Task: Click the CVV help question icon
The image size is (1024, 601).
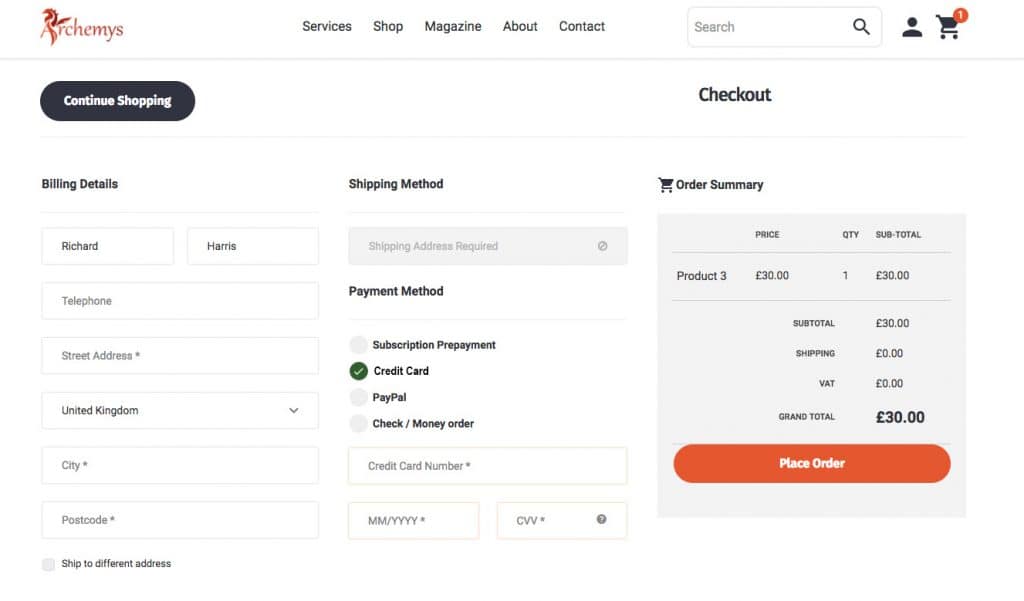Action: tap(602, 519)
